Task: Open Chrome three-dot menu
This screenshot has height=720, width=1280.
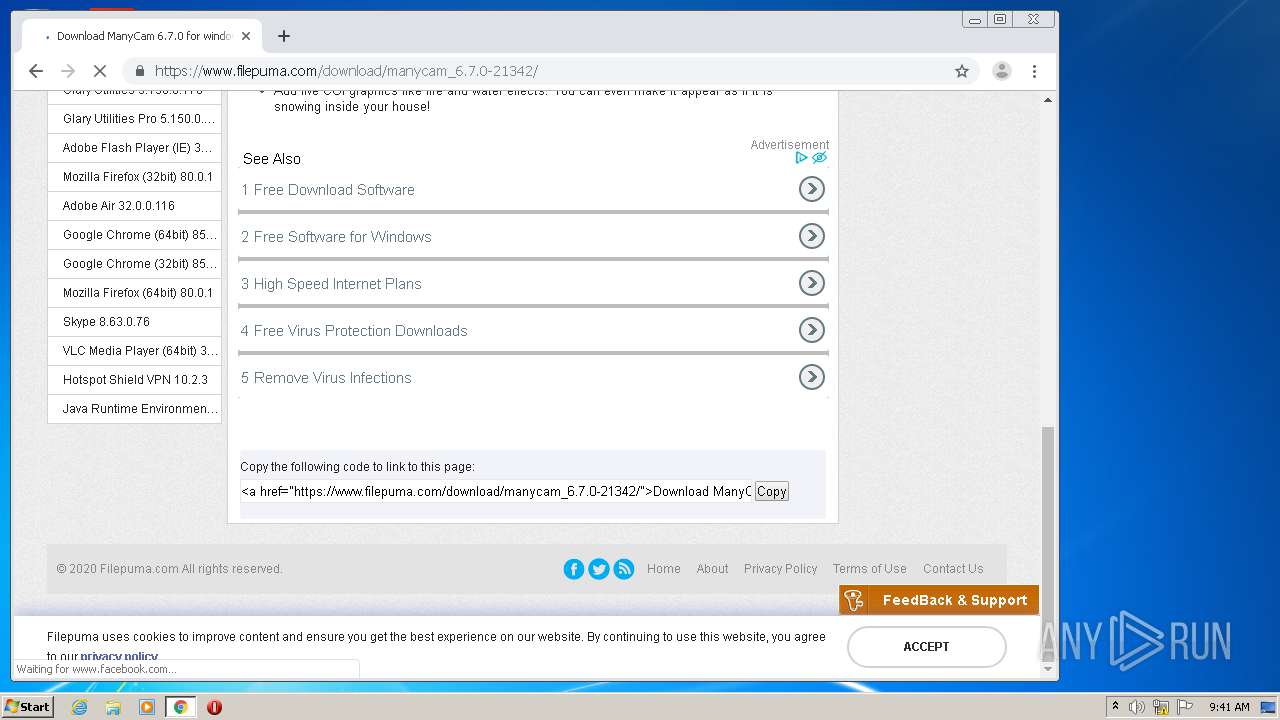Action: coord(1034,71)
